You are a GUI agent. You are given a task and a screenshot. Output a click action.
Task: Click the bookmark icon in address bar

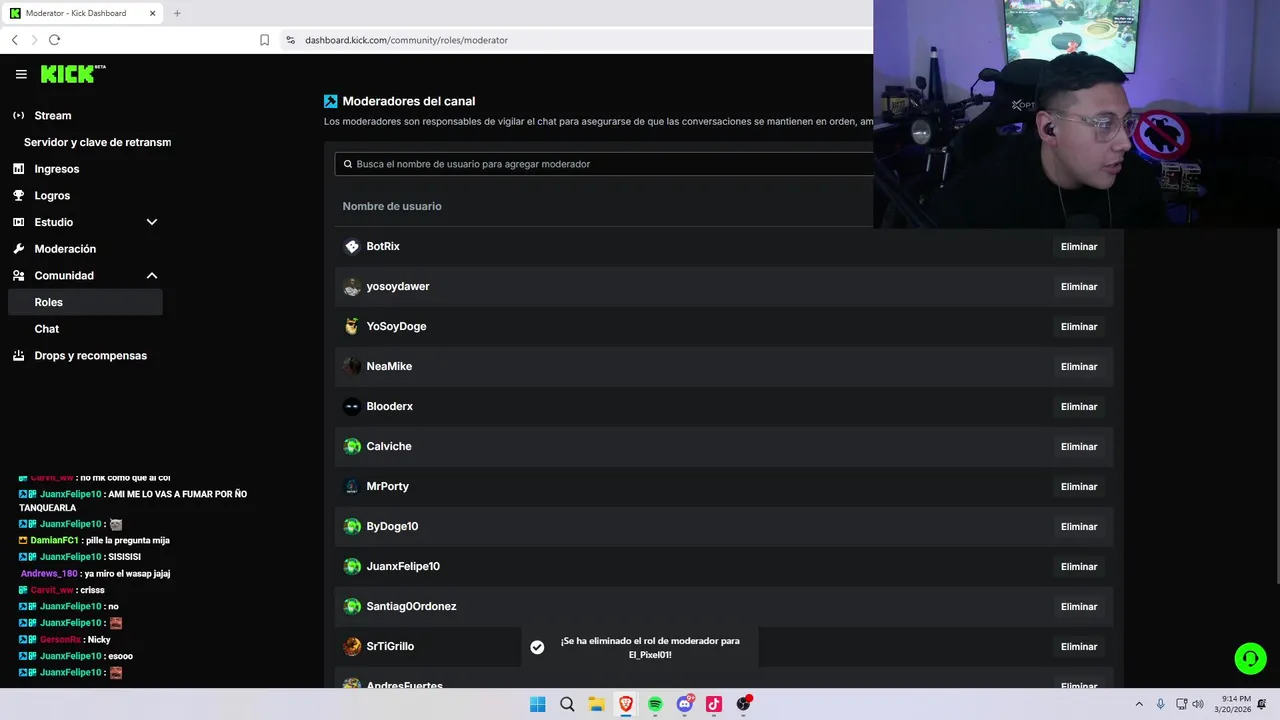pyautogui.click(x=264, y=40)
